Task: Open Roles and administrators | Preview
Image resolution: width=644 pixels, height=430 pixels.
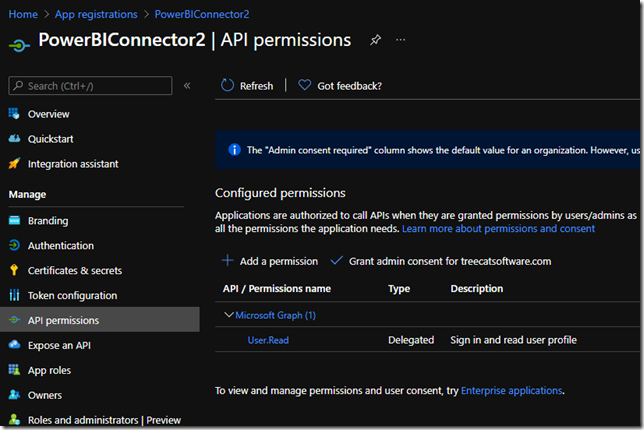Action: pos(104,420)
